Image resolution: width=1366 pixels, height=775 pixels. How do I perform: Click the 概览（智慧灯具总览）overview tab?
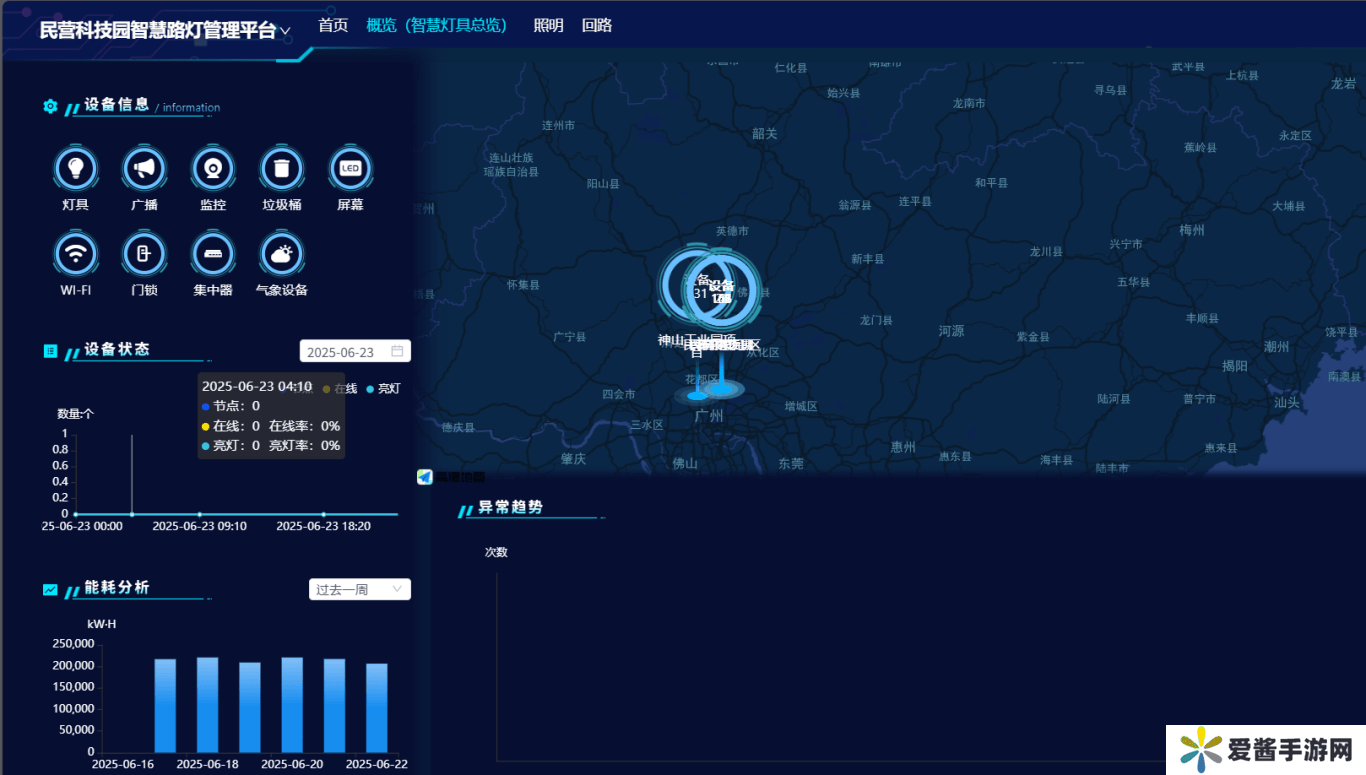coord(437,25)
